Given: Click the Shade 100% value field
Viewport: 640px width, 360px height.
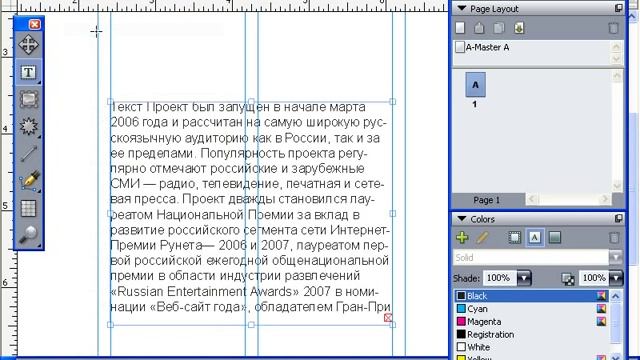Looking at the screenshot, I should [x=500, y=278].
